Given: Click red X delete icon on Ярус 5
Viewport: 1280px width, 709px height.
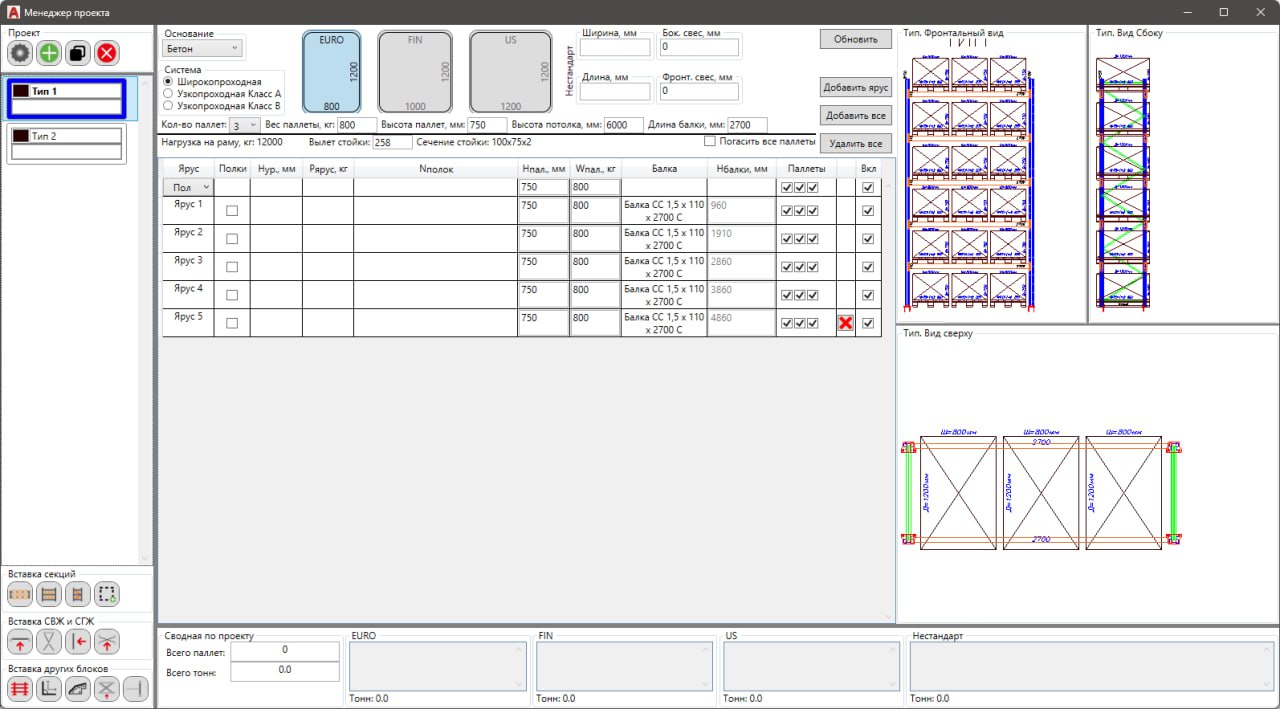Looking at the screenshot, I should point(845,323).
